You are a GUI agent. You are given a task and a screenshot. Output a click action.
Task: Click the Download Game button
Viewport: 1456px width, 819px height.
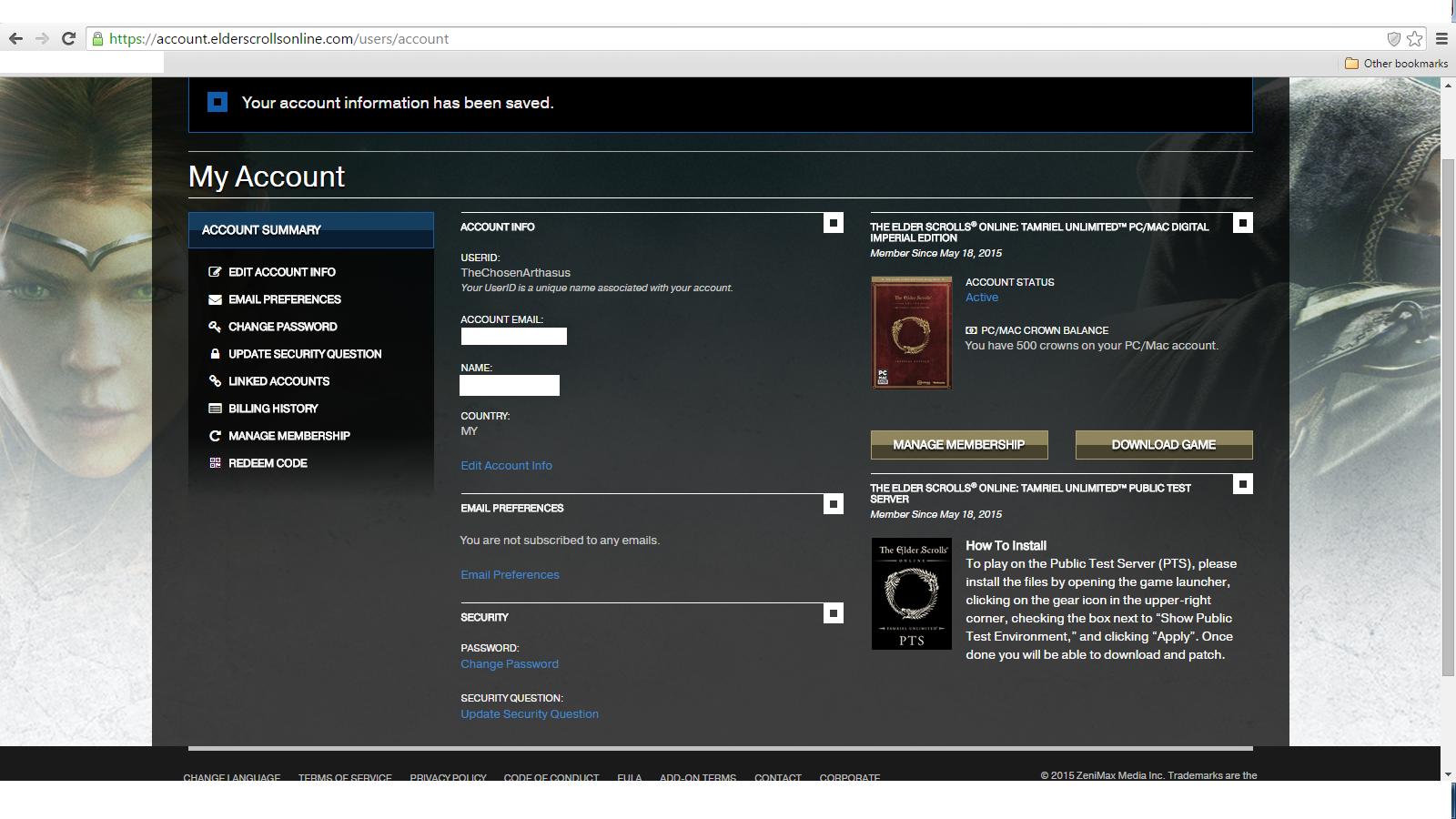[x=1164, y=445]
